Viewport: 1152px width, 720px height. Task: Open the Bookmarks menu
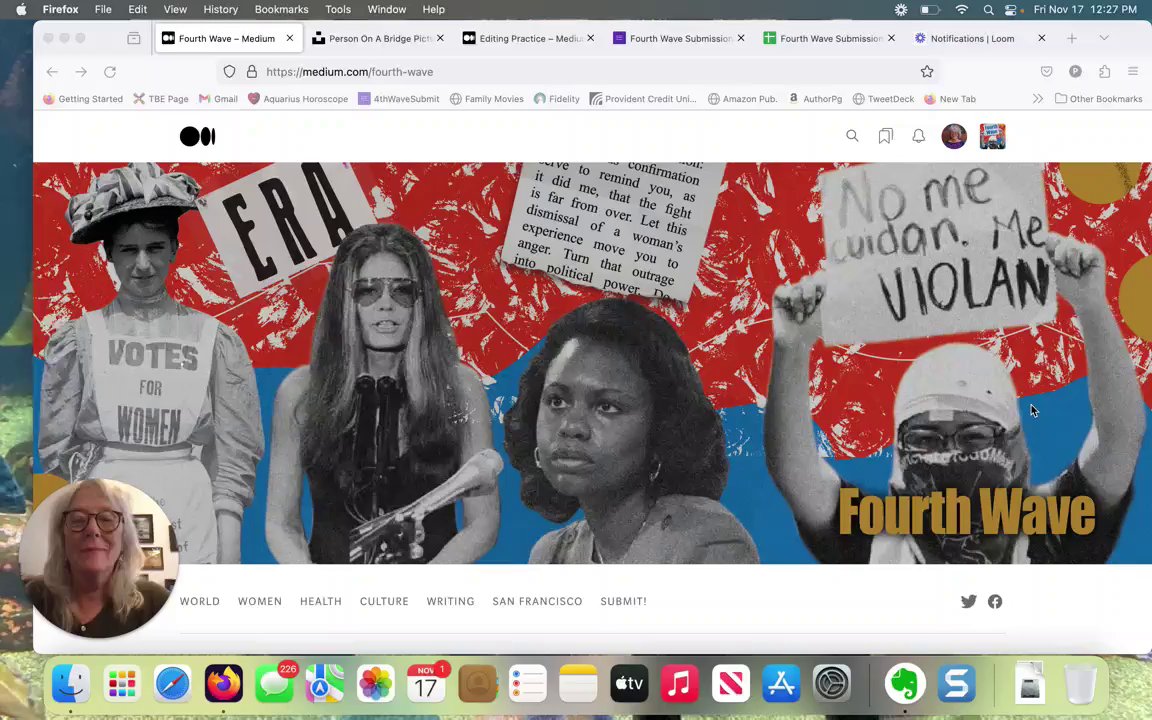281,10
